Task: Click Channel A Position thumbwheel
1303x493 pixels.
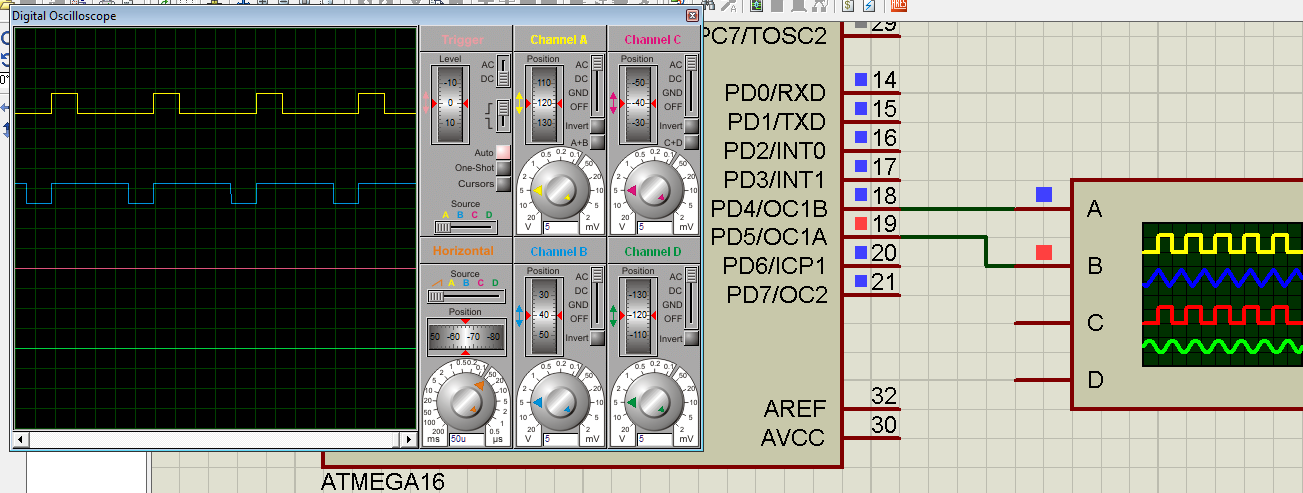Action: pos(544,103)
